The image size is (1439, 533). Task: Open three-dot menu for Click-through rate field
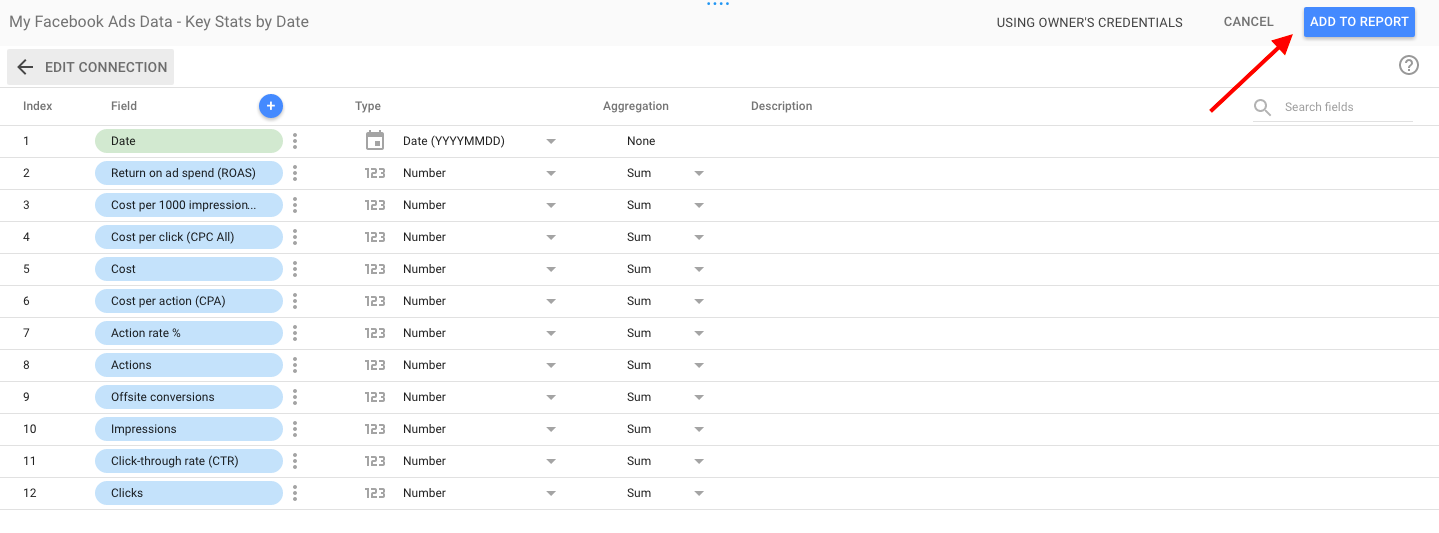295,461
